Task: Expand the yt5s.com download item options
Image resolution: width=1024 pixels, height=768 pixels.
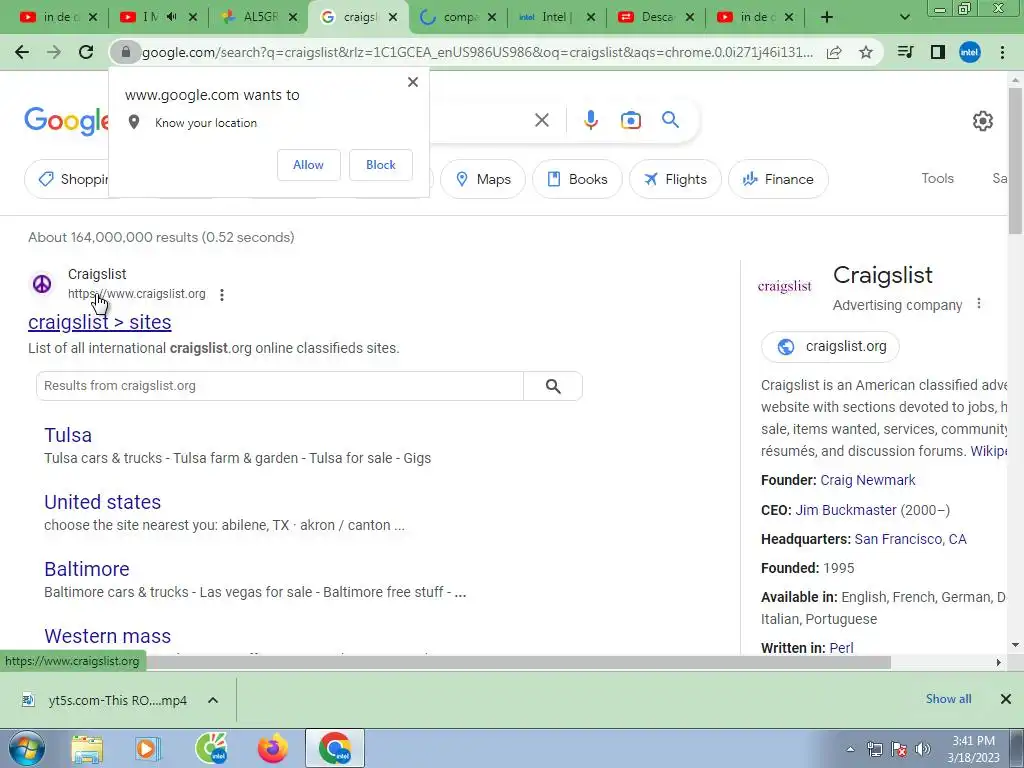Action: (x=213, y=700)
